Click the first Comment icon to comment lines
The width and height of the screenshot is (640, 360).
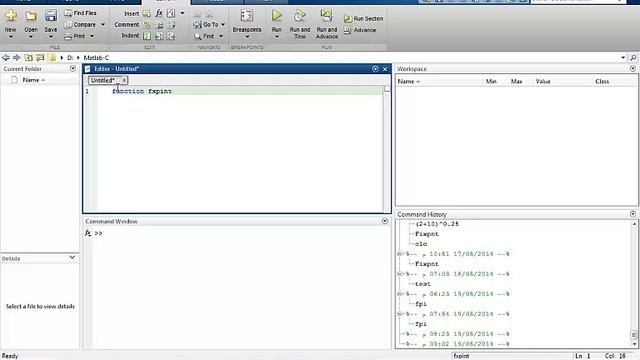[147, 25]
